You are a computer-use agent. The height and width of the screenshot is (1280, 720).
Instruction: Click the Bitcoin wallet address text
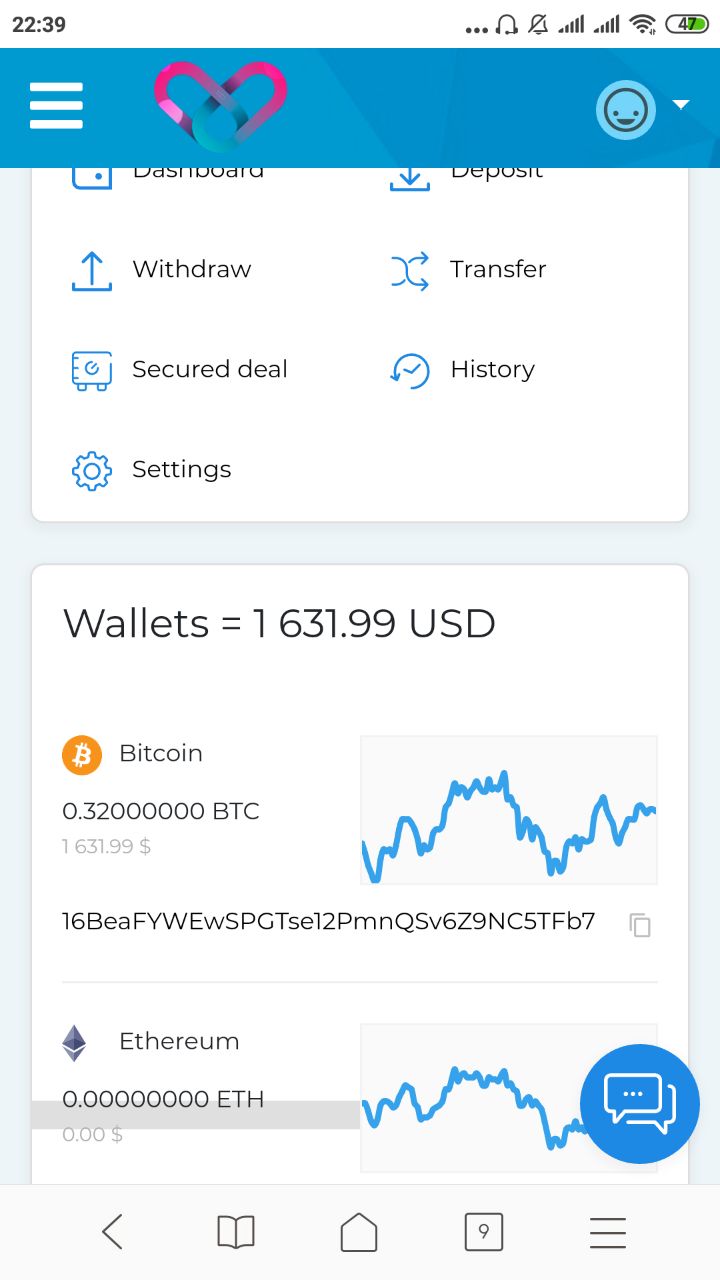(328, 921)
